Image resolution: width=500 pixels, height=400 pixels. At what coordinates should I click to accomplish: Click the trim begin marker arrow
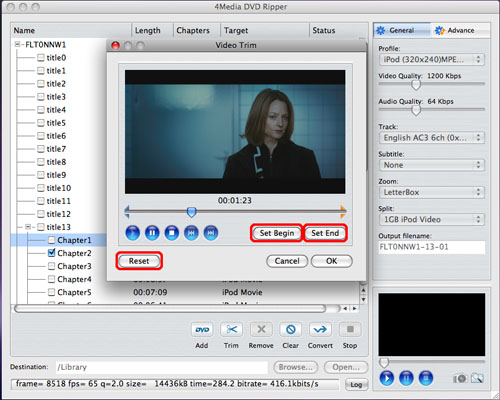click(127, 212)
